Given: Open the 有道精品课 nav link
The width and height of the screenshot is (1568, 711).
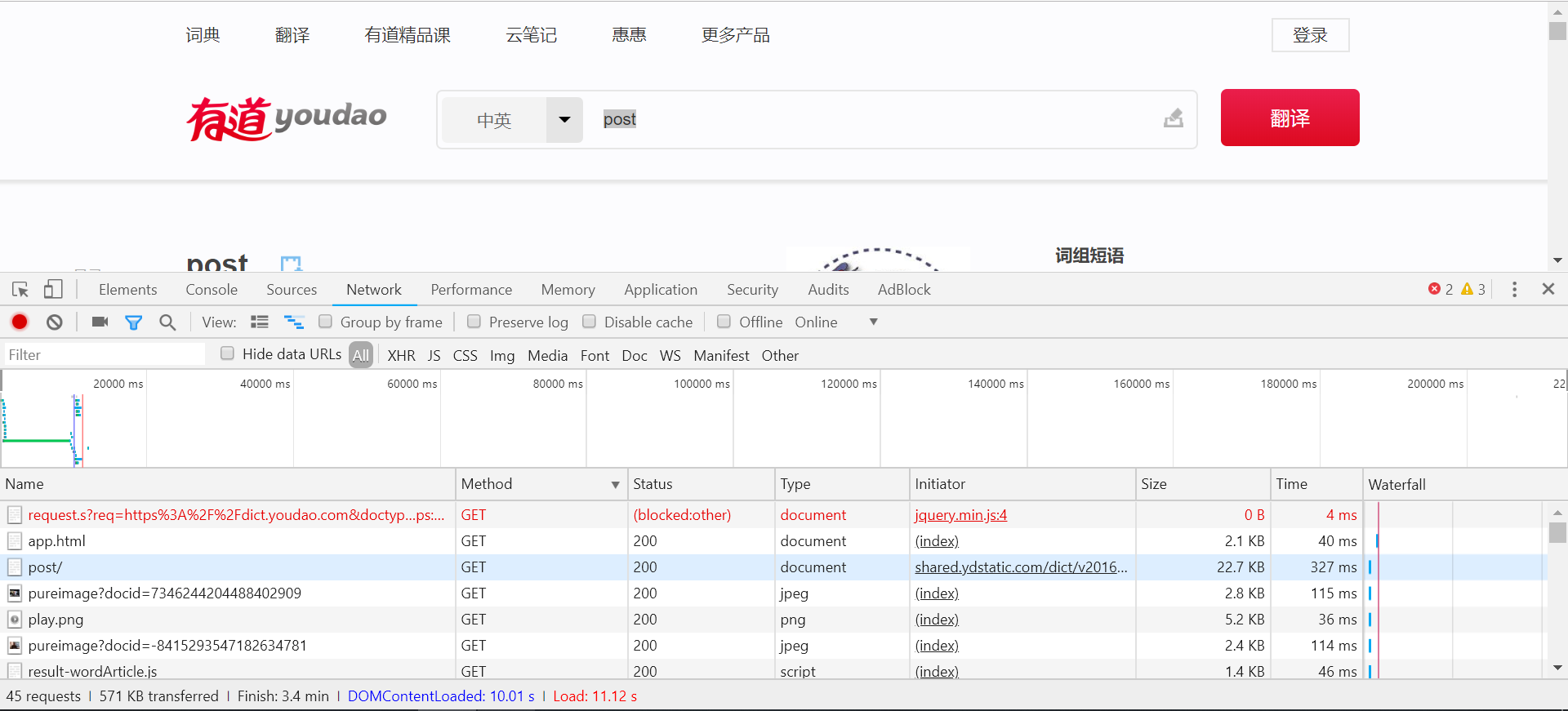Looking at the screenshot, I should (x=407, y=35).
